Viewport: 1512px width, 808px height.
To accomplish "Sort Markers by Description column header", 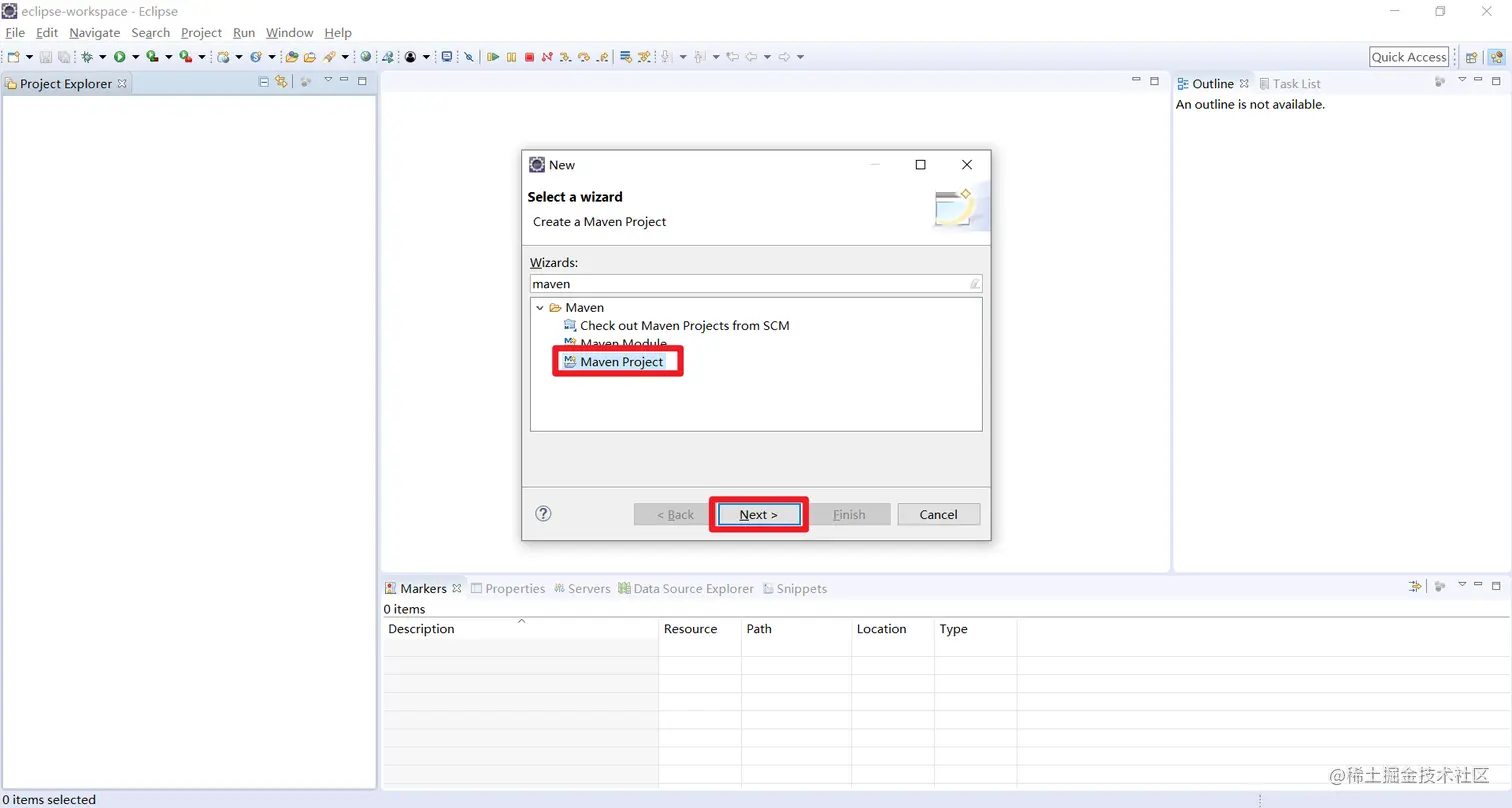I will click(x=520, y=629).
